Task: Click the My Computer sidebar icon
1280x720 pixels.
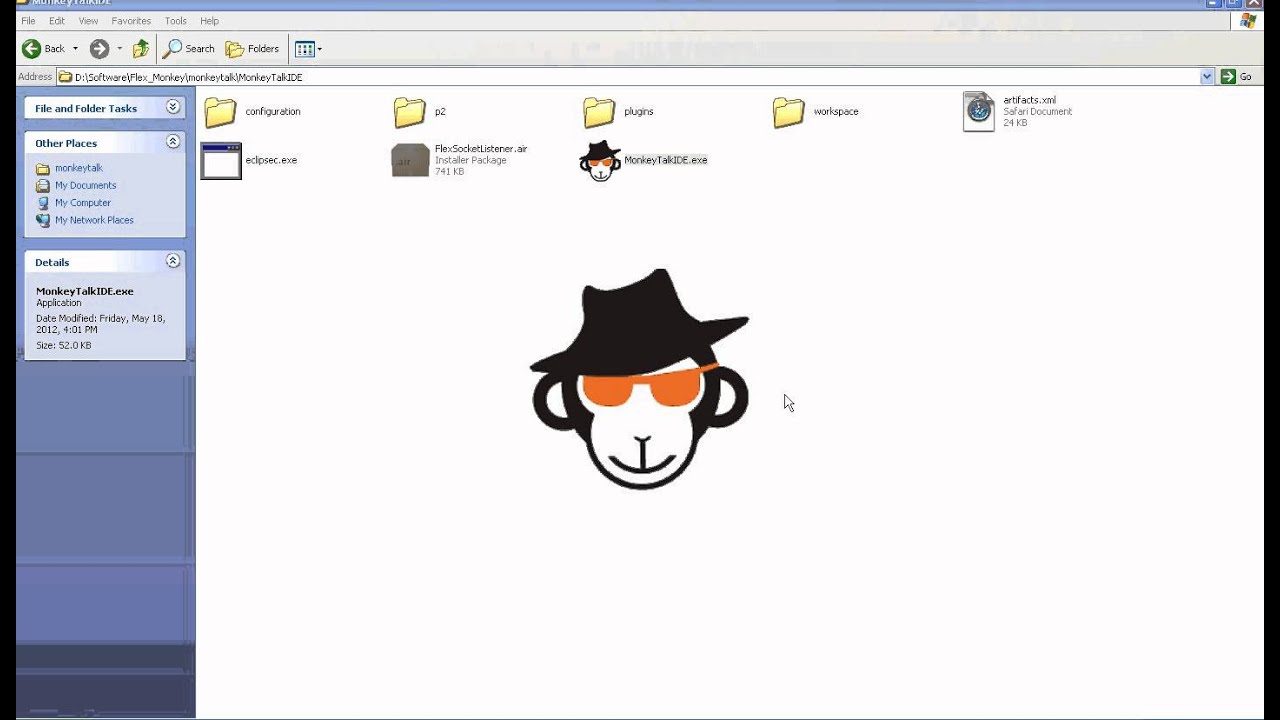Action: [x=43, y=203]
